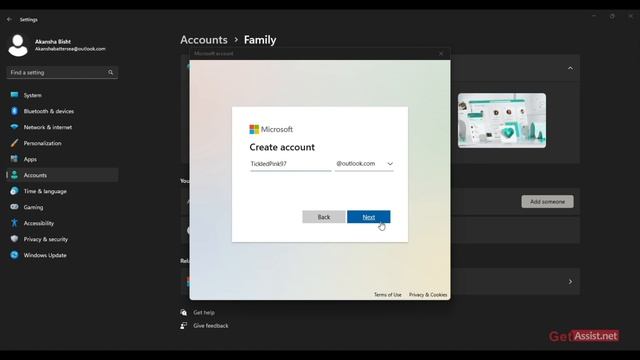Image resolution: width=640 pixels, height=360 pixels.
Task: Click the Time & language globe icon
Action: click(x=14, y=191)
